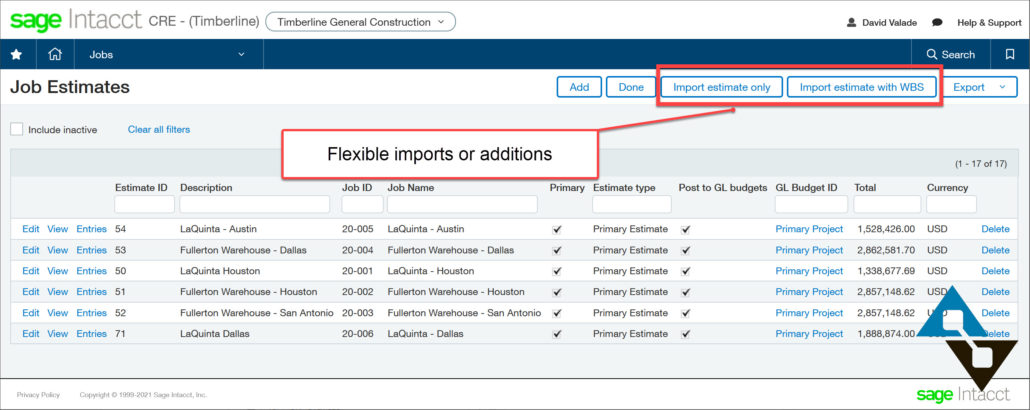Sort by the Total column header
This screenshot has width=1030, height=410.
tap(864, 188)
